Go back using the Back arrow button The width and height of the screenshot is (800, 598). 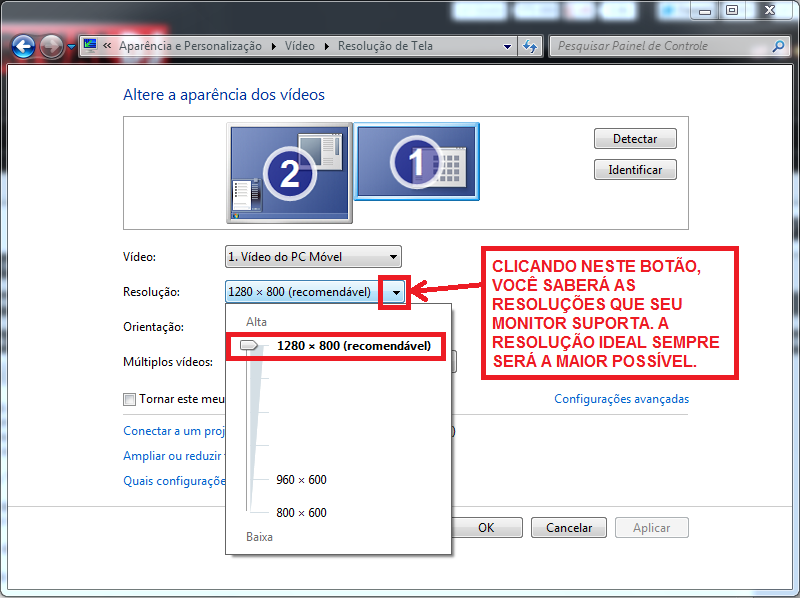tap(23, 47)
